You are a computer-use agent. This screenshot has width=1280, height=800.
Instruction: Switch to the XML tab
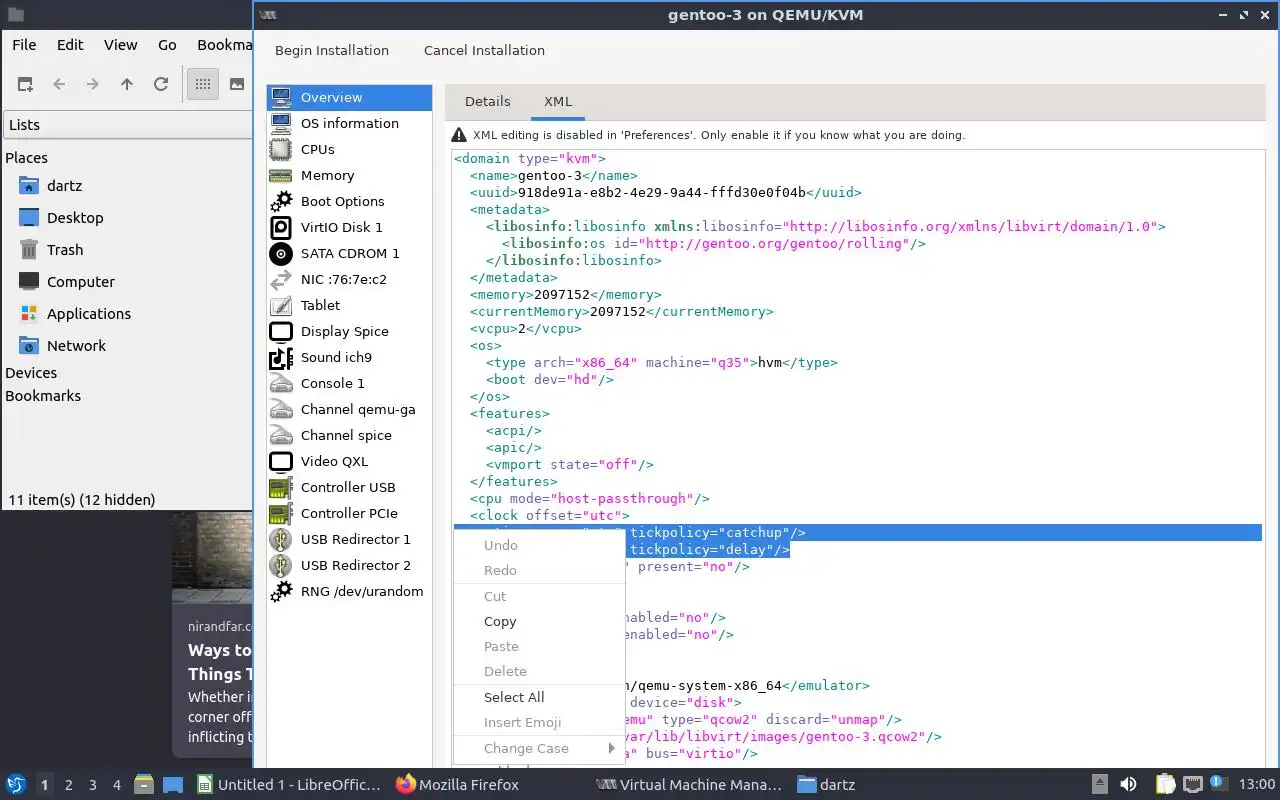[558, 101]
